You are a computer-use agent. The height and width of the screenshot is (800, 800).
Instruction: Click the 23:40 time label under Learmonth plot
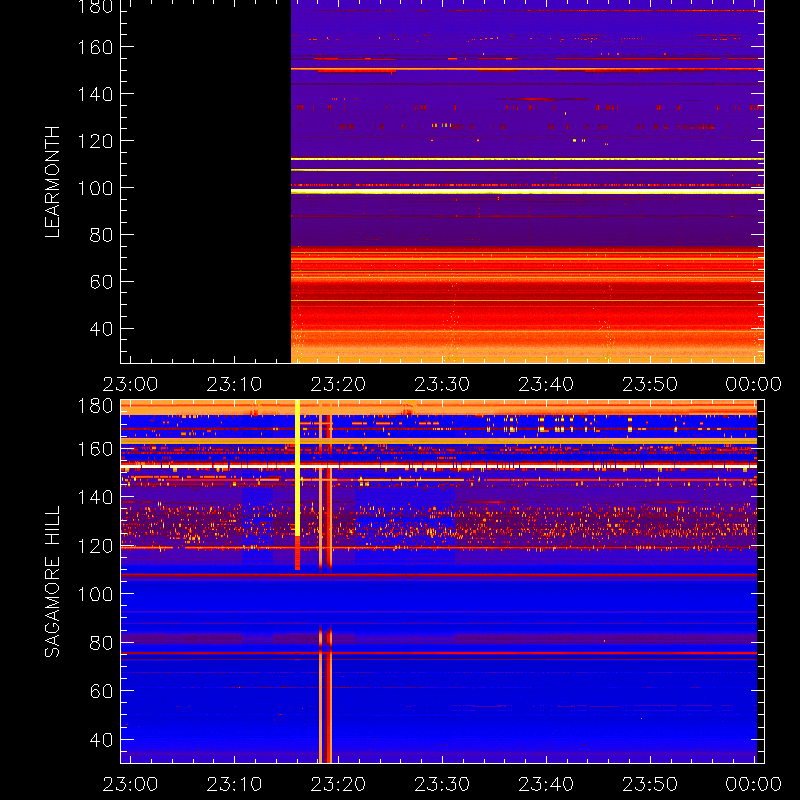point(546,384)
